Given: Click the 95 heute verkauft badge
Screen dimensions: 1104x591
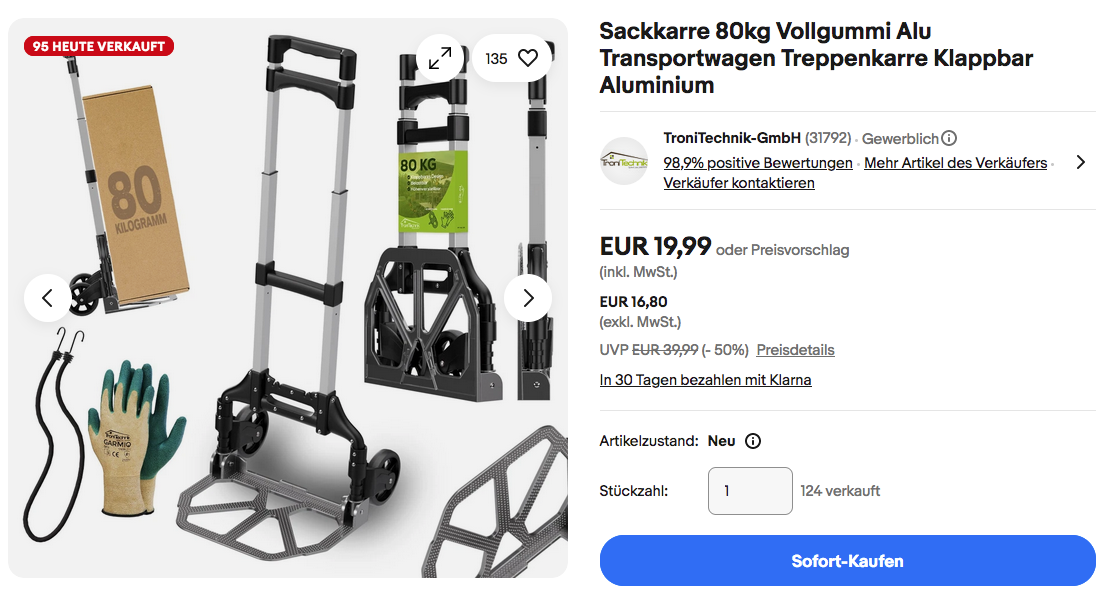Looking at the screenshot, I should pyautogui.click(x=98, y=46).
